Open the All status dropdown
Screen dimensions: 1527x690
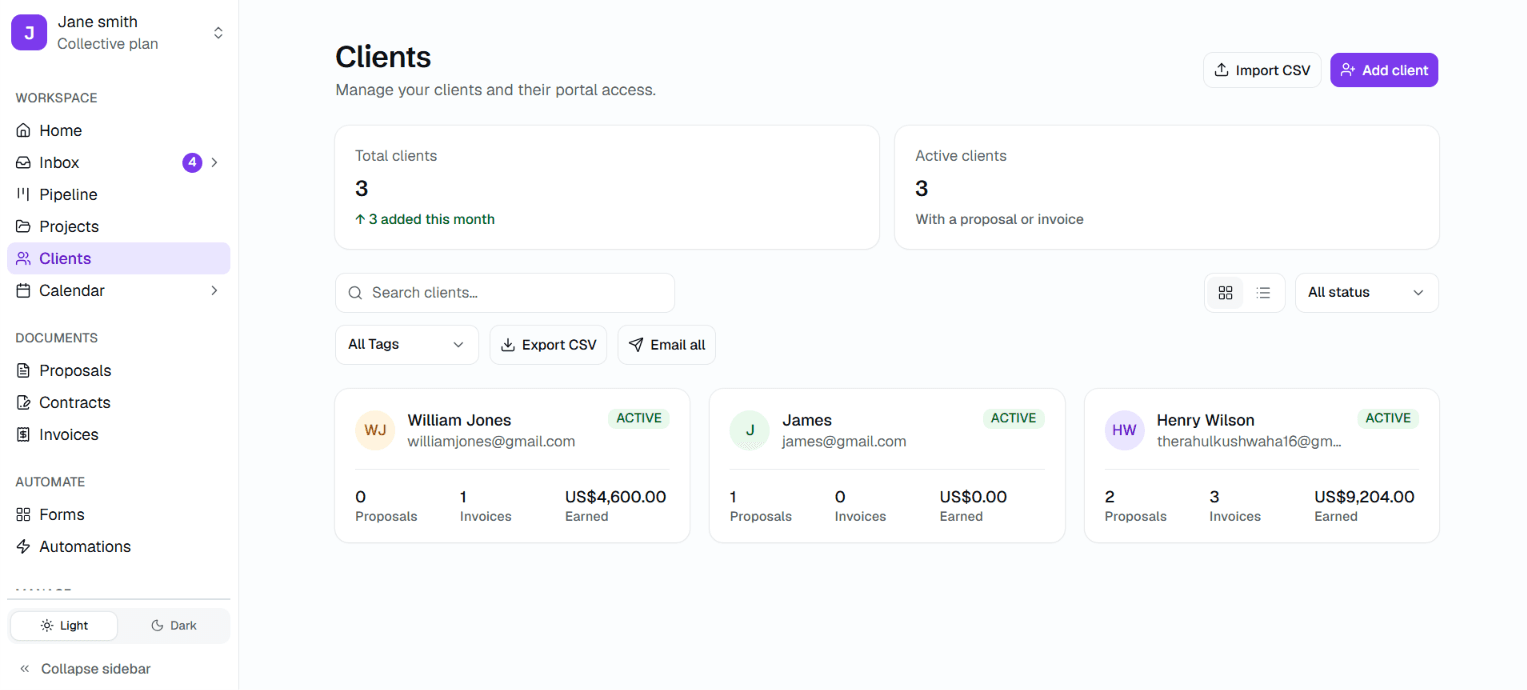(1367, 293)
